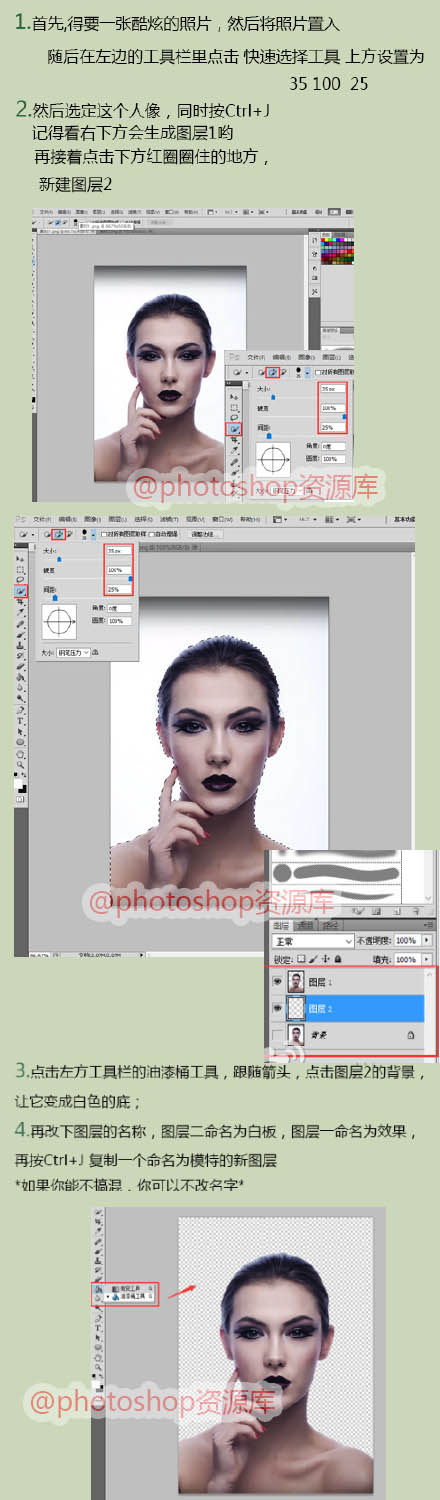Select 背景 layer name row
The width and height of the screenshot is (440, 1500).
[347, 1034]
